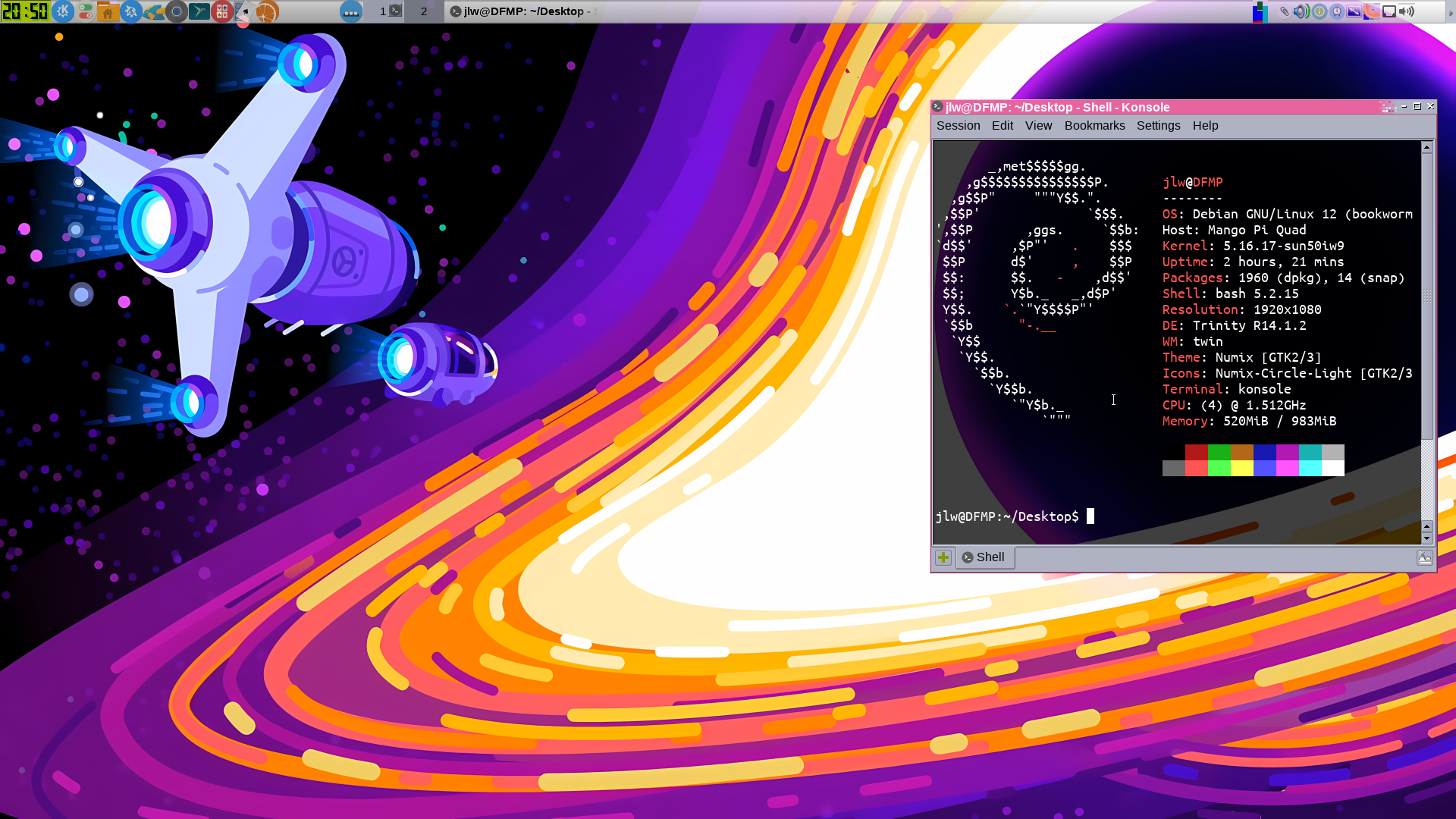Click the 'Uptime: 2 hours, 21 mins' line

pos(1253,262)
